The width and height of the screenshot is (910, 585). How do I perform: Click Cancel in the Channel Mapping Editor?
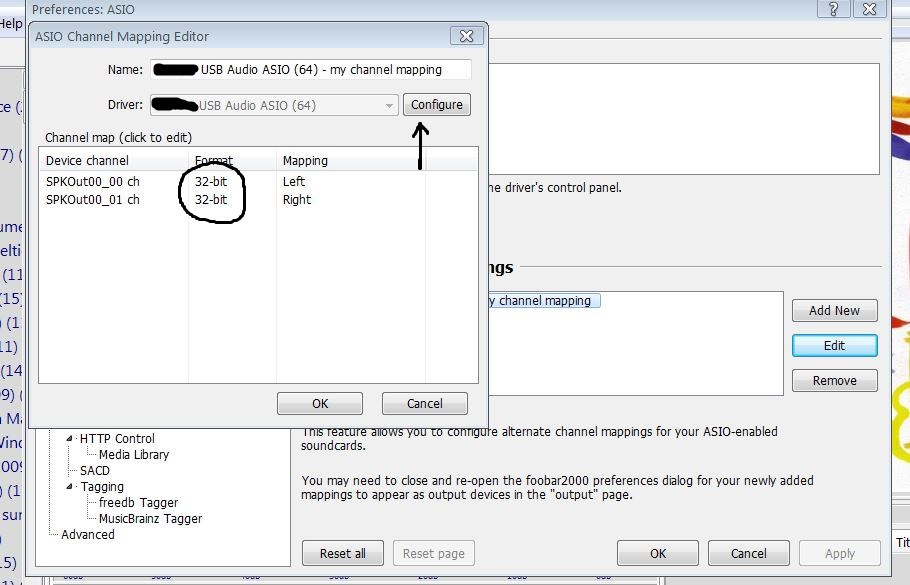424,403
